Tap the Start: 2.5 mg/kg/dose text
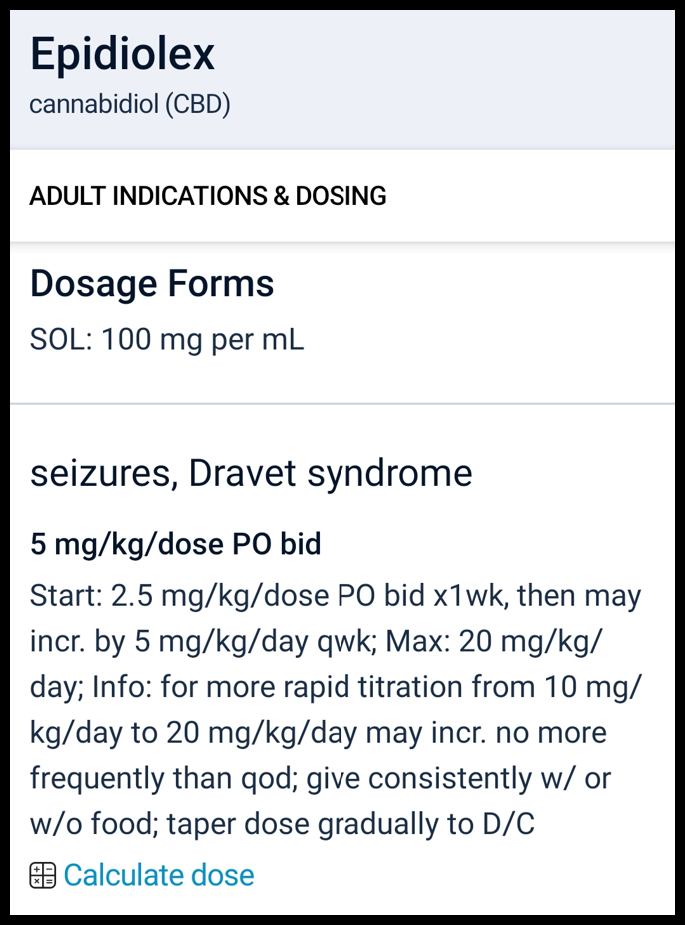The height and width of the screenshot is (925, 685). click(160, 597)
